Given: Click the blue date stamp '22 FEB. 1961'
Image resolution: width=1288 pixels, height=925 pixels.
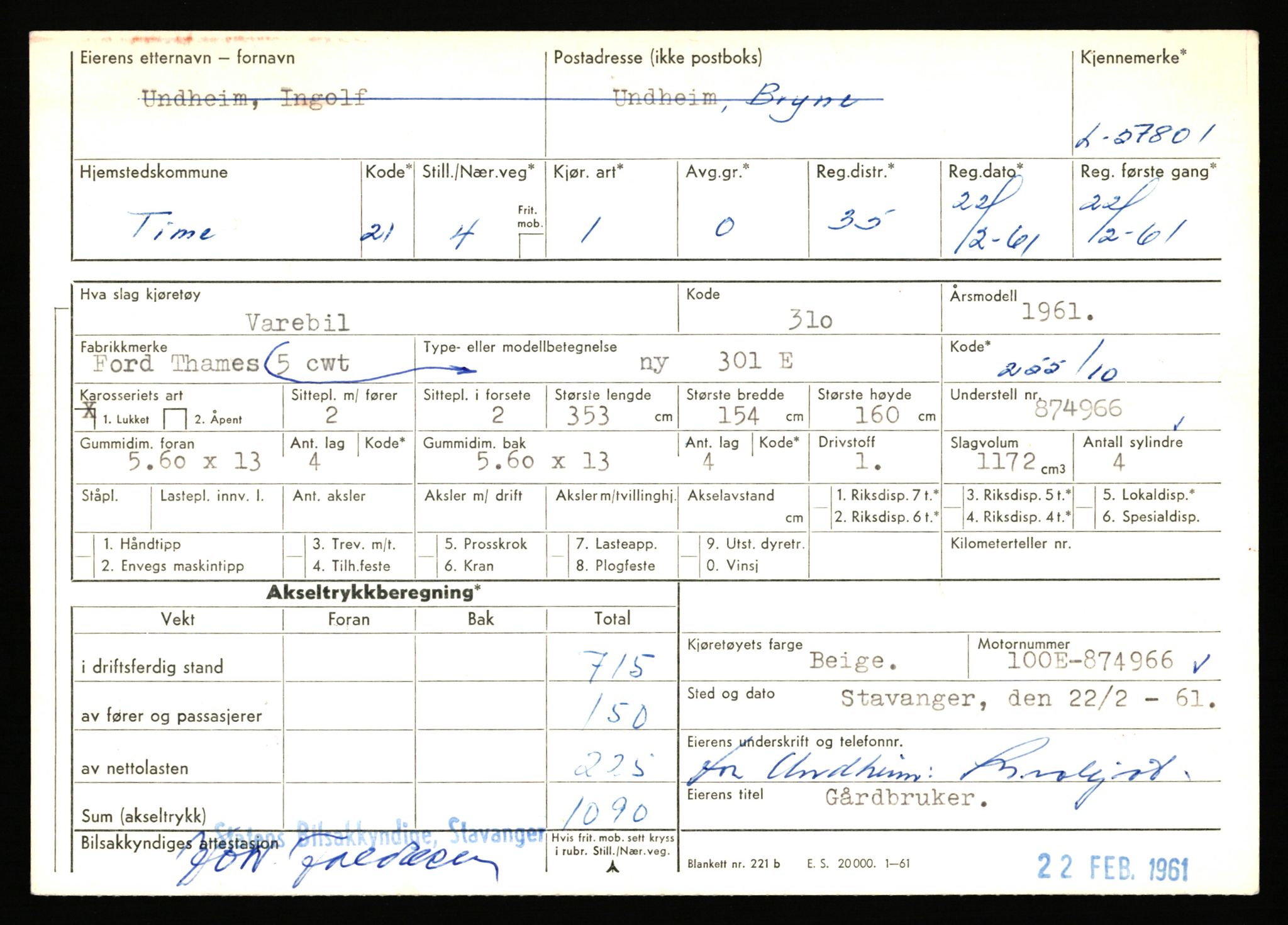Looking at the screenshot, I should [x=1113, y=868].
